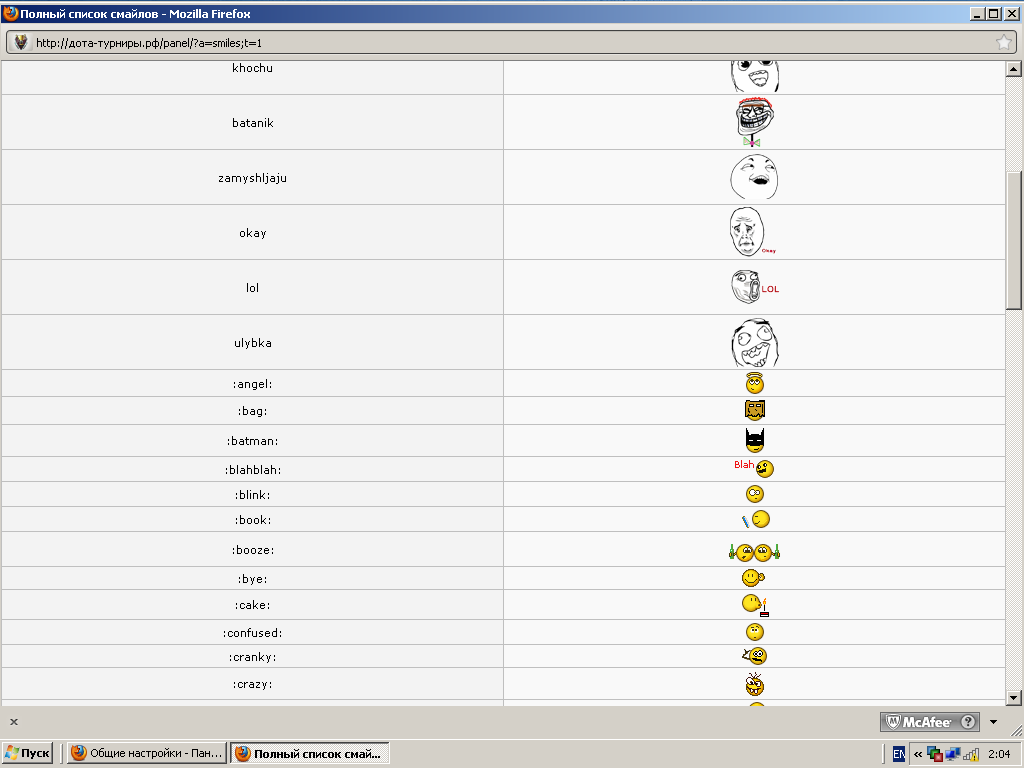Click the red Blah talking smiley icon

click(754, 468)
